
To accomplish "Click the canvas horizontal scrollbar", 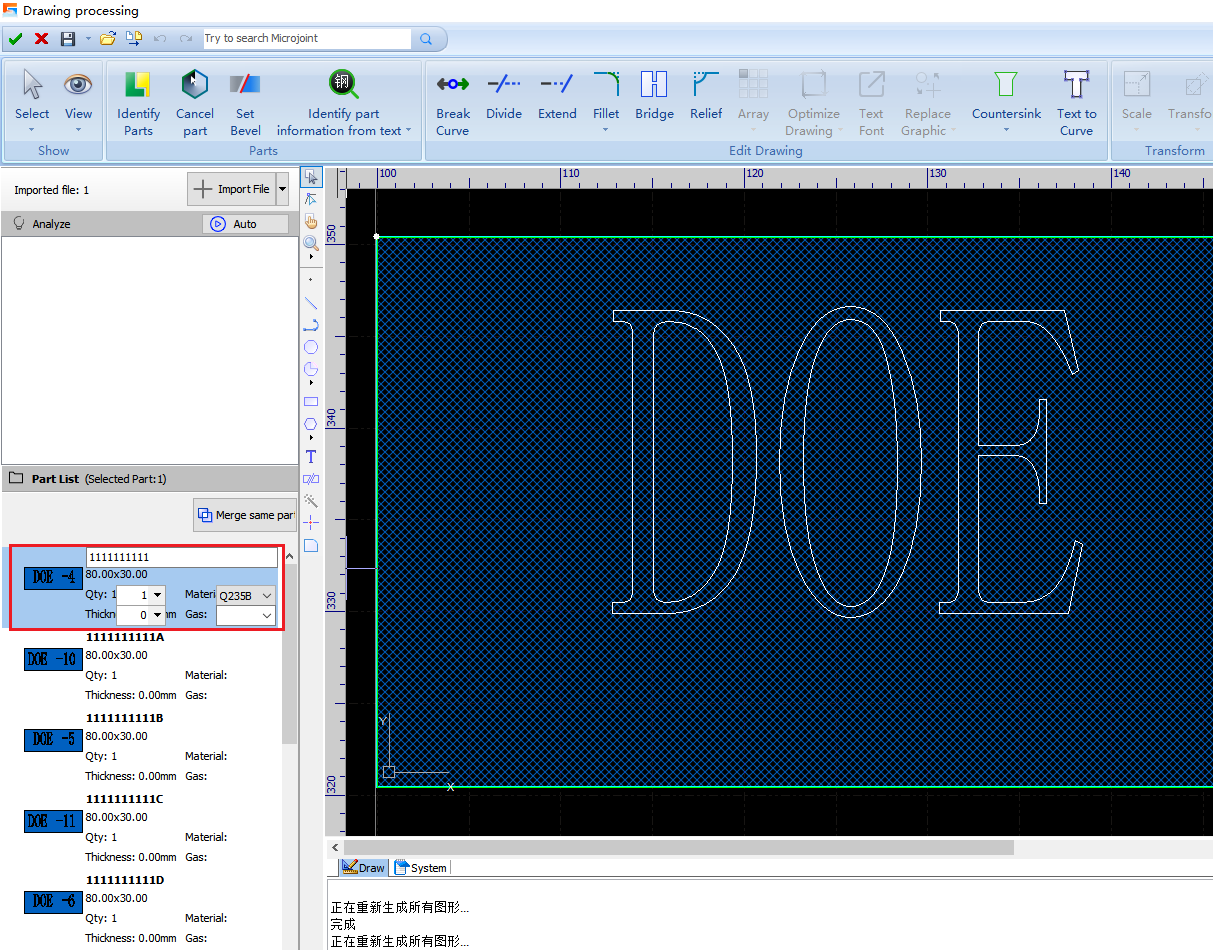I will (x=679, y=847).
